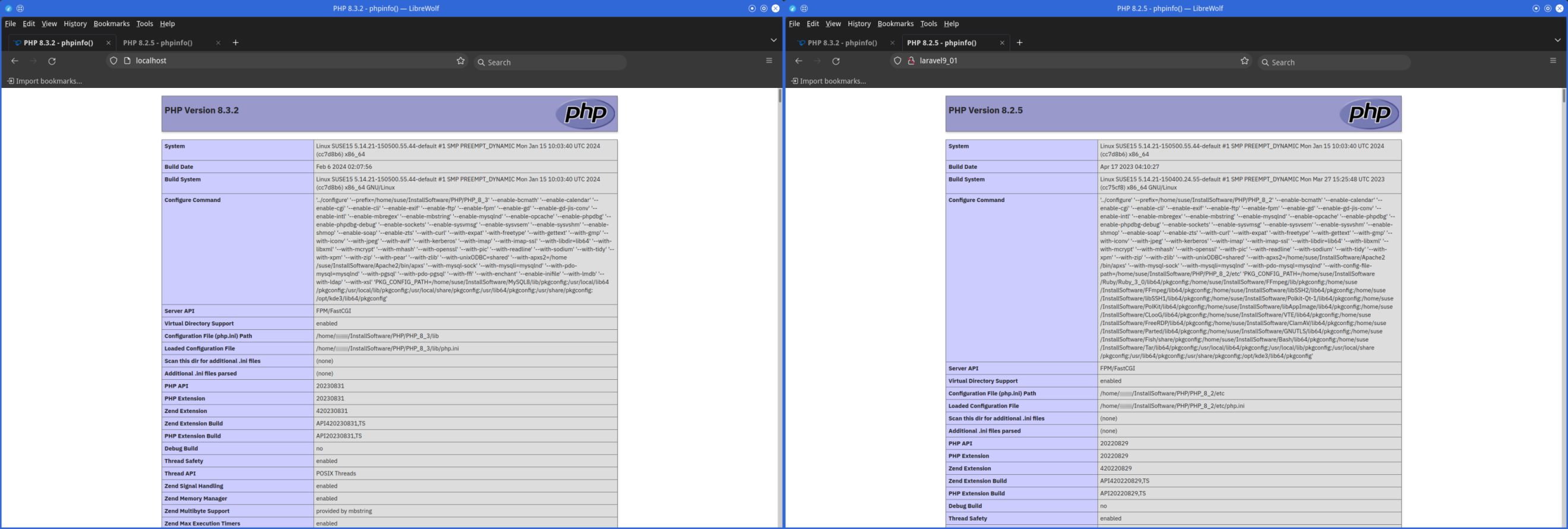Click 'Configure Command' label on 8.2.5 page
Screen dimensions: 1568x529
click(976, 200)
